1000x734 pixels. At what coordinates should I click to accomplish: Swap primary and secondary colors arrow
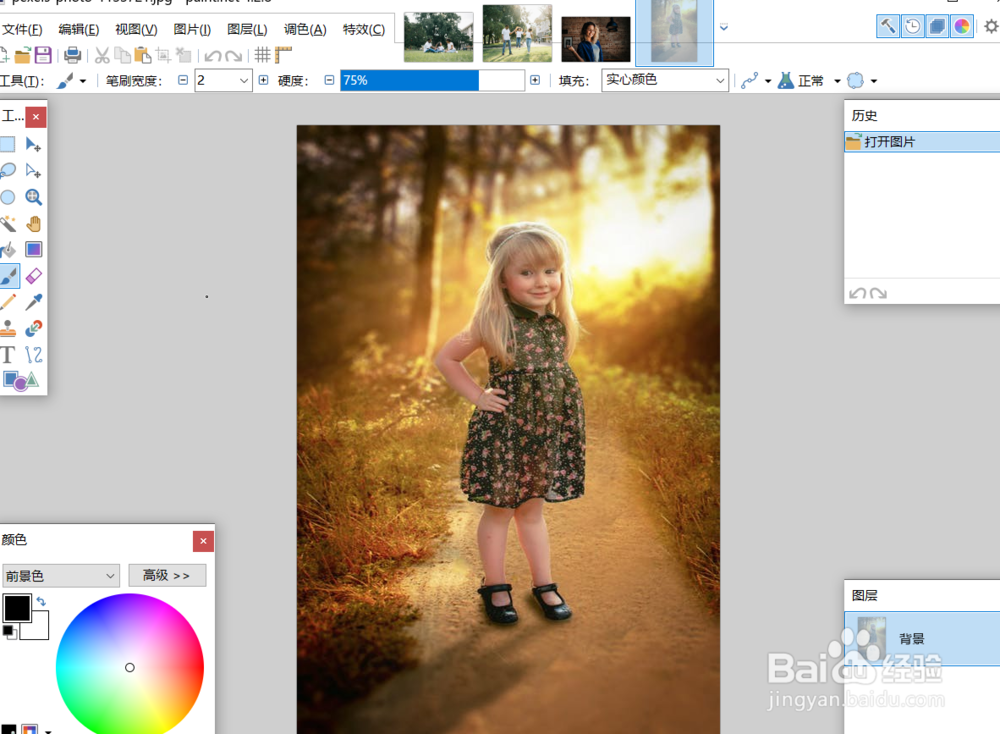click(x=41, y=601)
